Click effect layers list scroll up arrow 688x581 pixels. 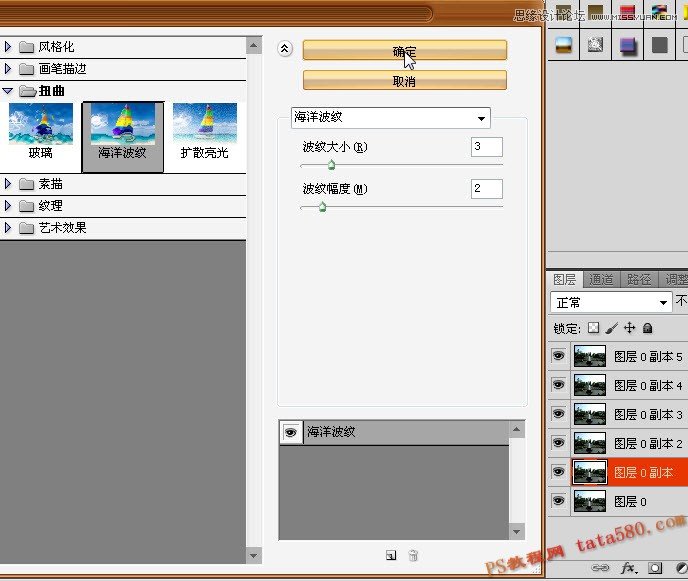coord(516,429)
